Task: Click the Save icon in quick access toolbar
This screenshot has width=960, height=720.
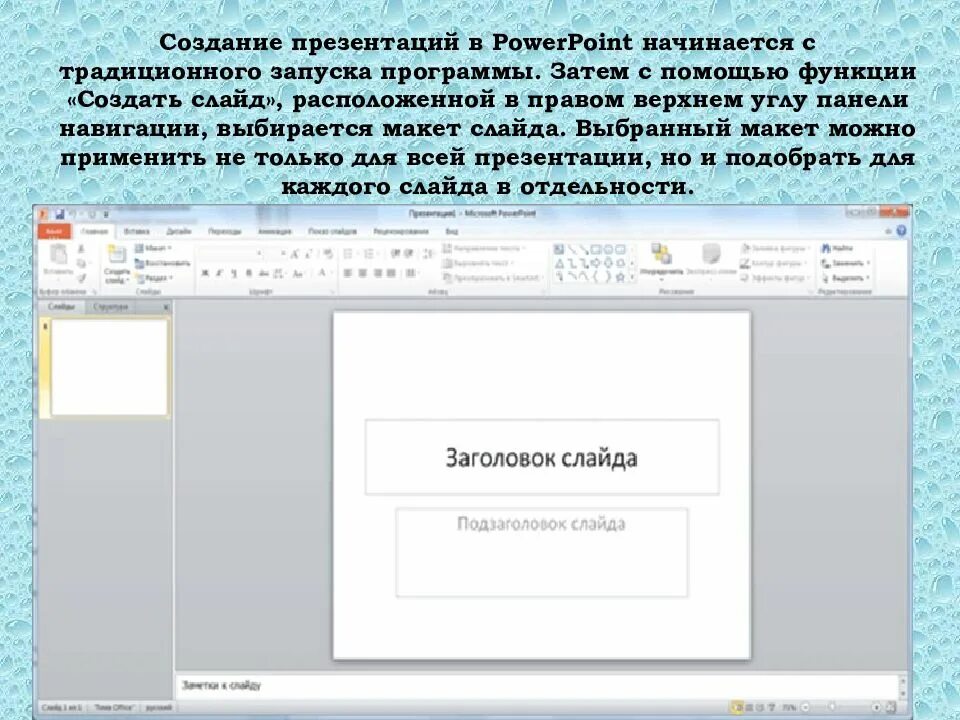Action: [x=59, y=214]
